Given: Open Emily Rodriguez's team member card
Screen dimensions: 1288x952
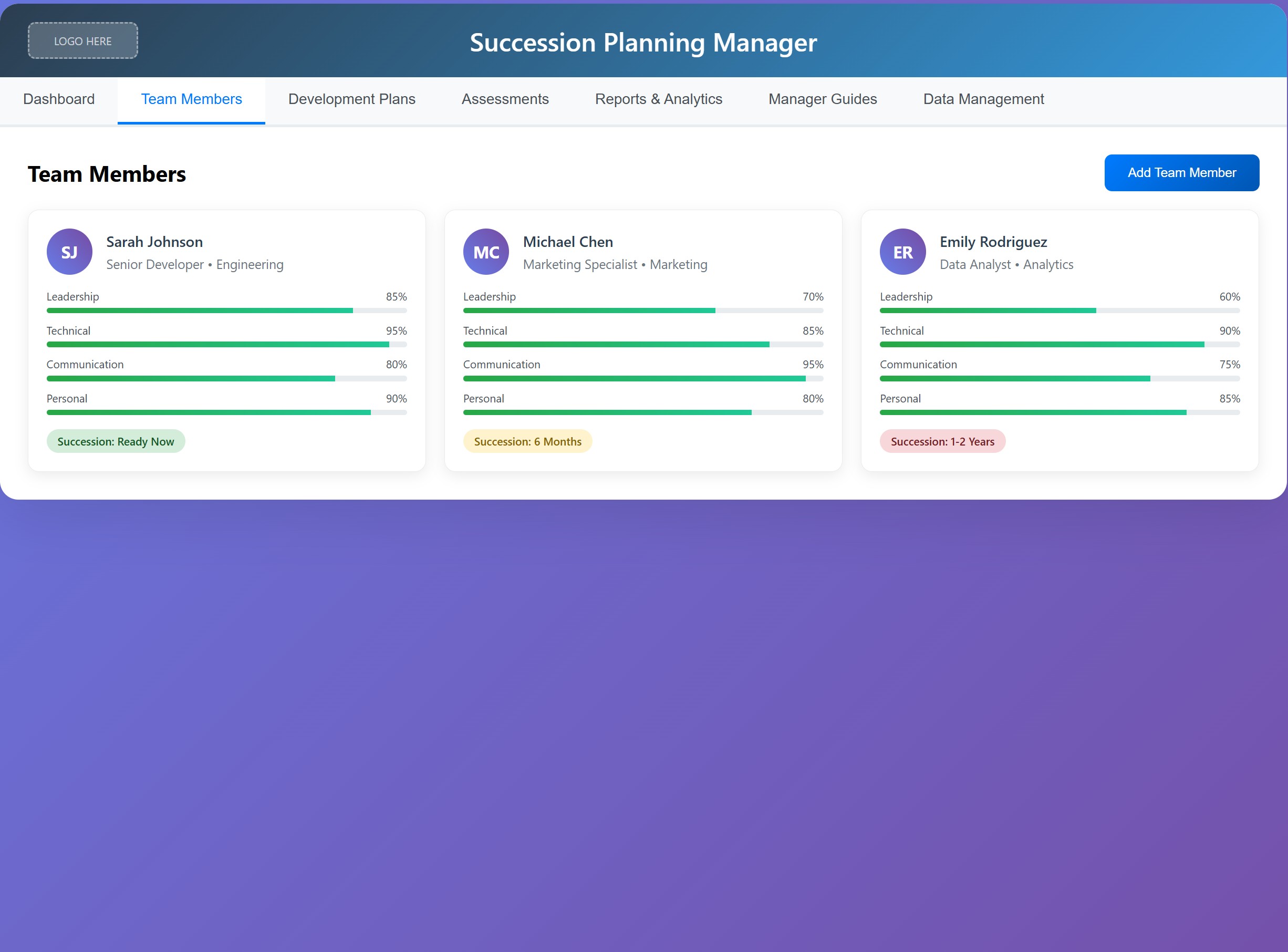Looking at the screenshot, I should [x=1060, y=340].
